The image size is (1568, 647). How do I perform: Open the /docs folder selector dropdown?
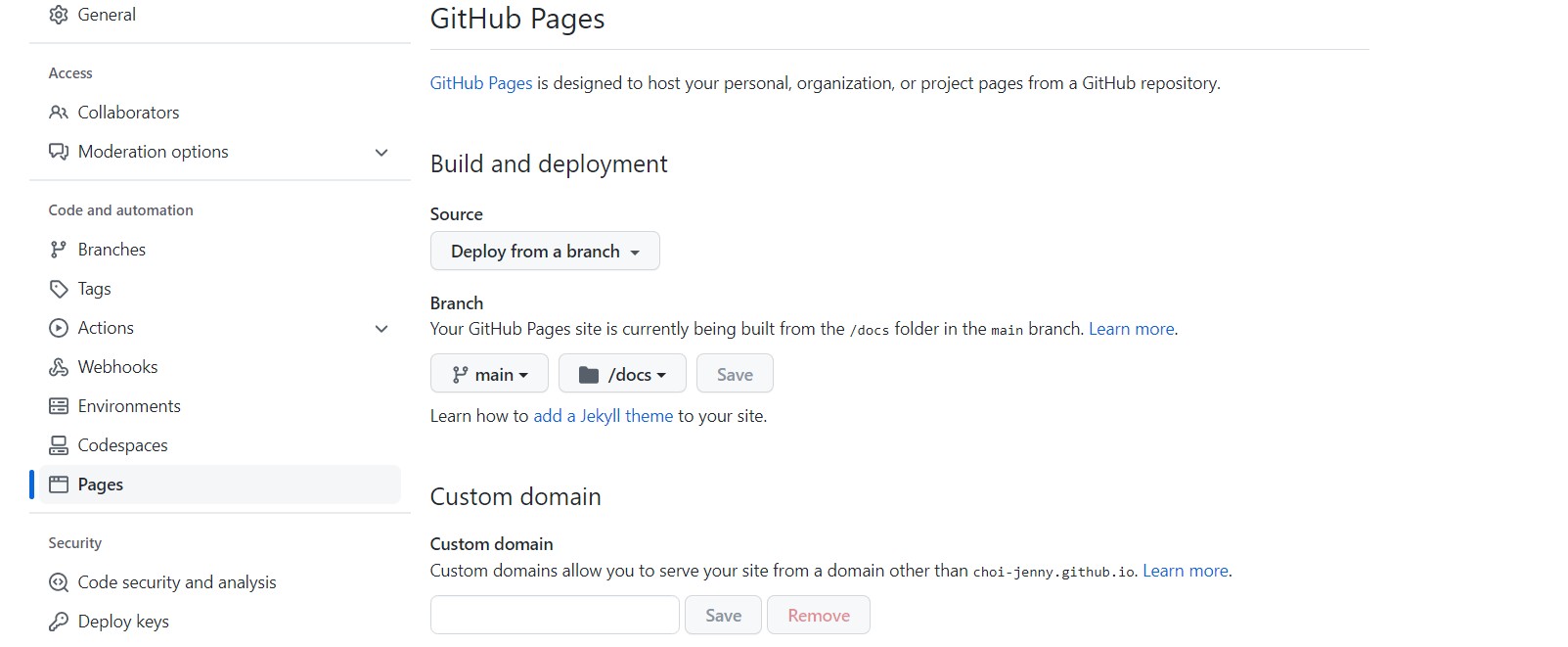622,374
